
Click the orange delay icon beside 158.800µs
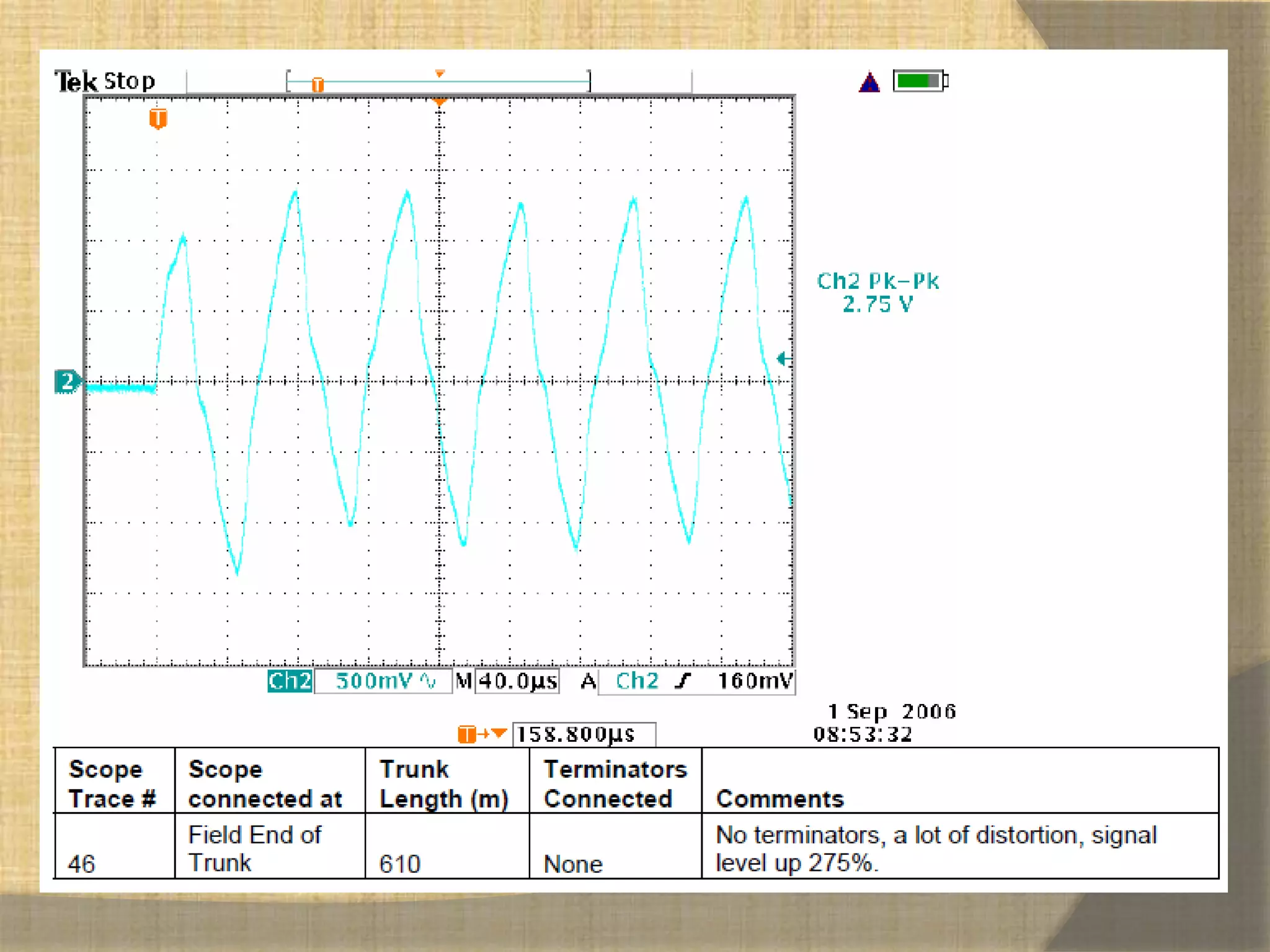click(x=482, y=734)
